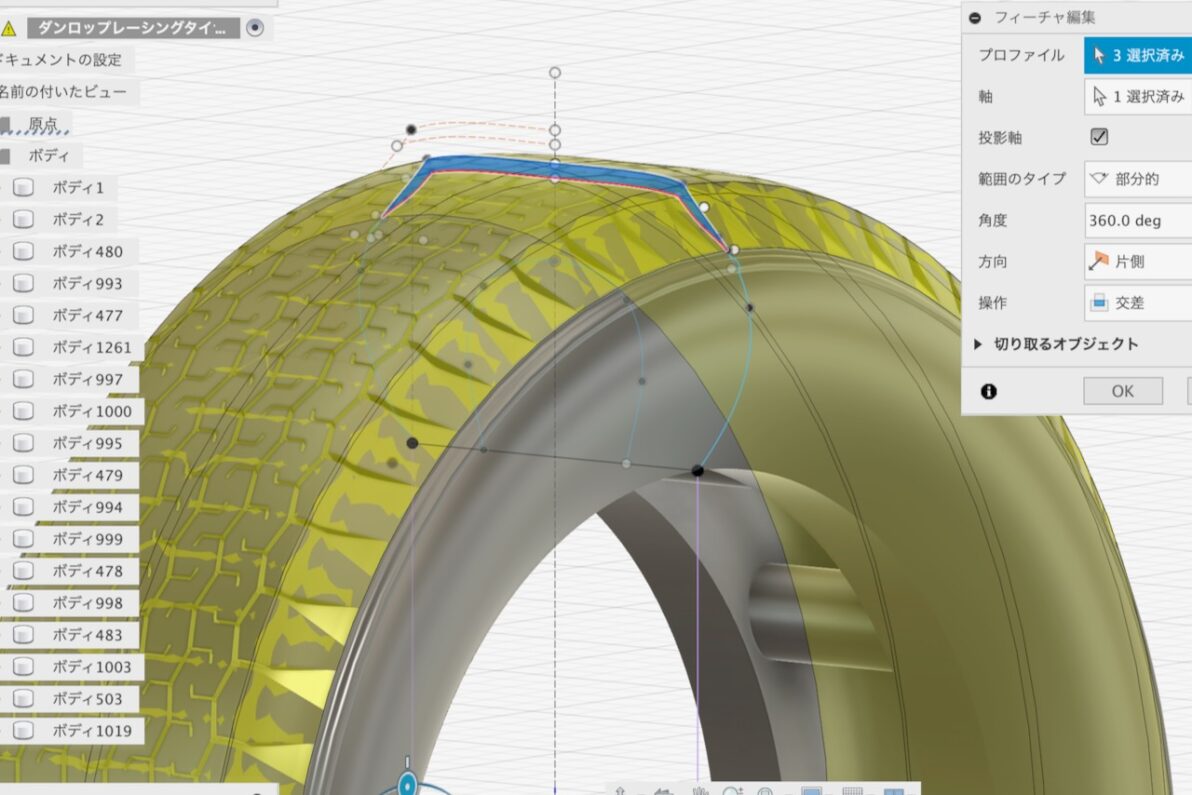
Task: Open the 操作 dropdown showing 交差
Action: tap(1137, 302)
